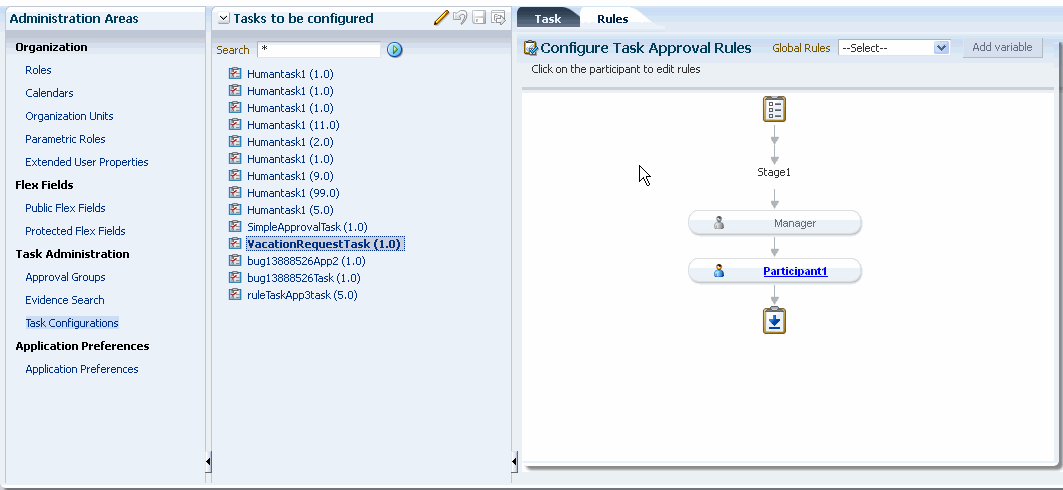Switch to the Rules tab
This screenshot has width=1063, height=490.
click(613, 19)
